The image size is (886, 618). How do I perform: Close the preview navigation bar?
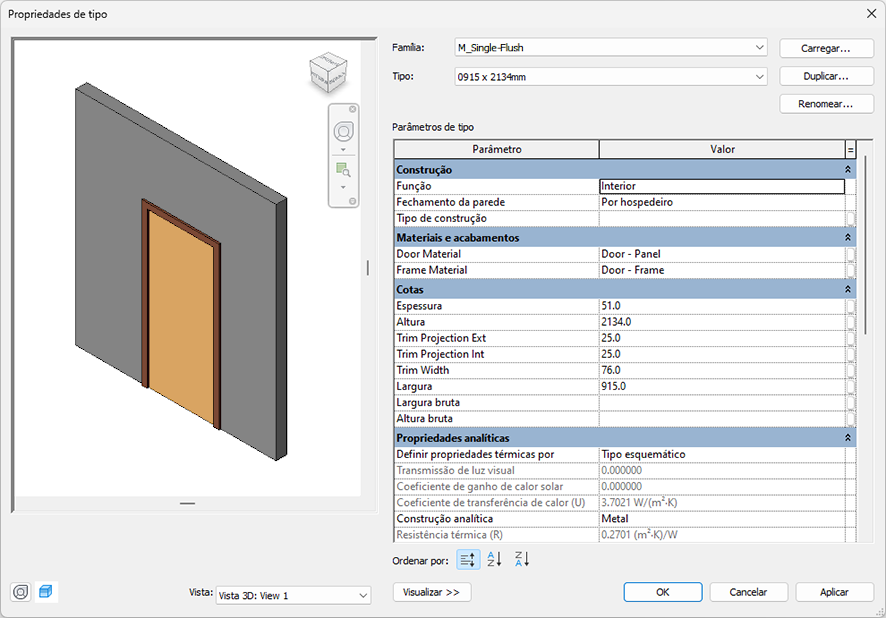(353, 109)
